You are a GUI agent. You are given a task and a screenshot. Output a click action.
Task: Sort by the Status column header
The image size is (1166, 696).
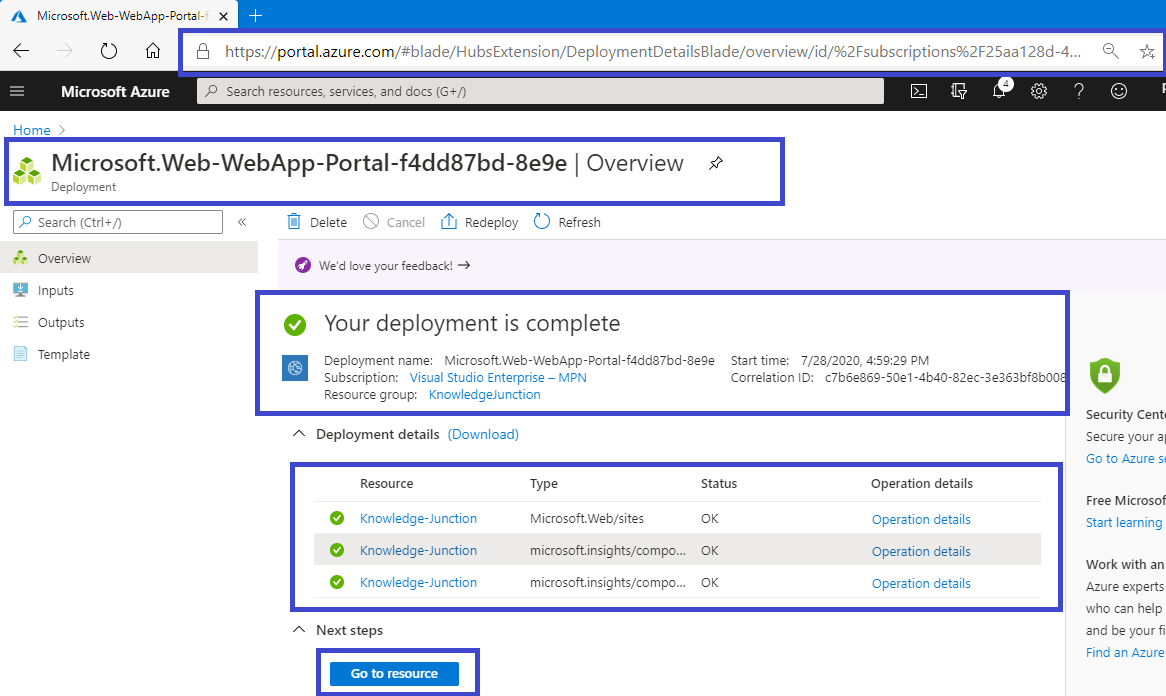pos(719,483)
